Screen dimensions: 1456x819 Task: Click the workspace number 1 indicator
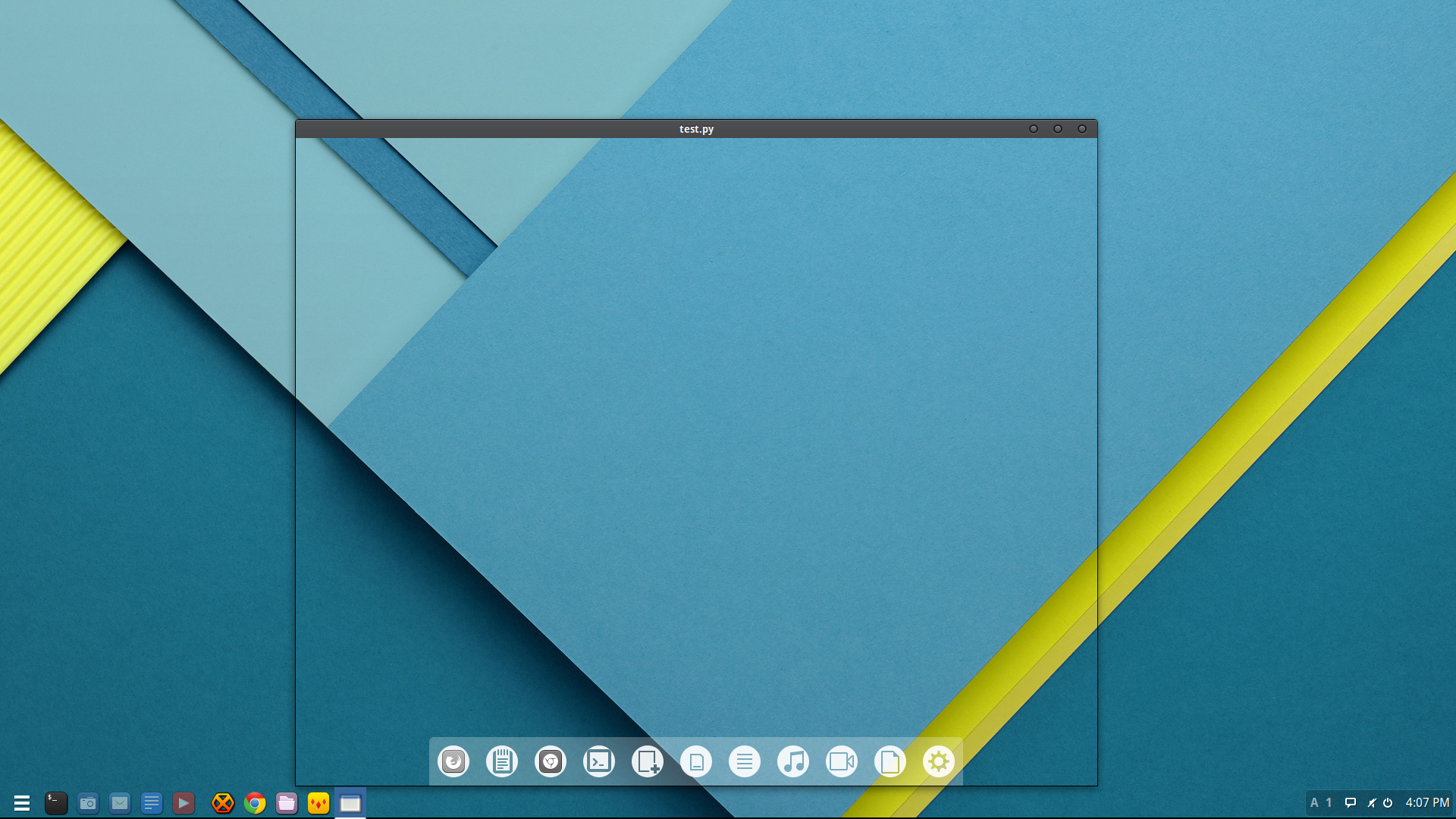(x=1329, y=802)
